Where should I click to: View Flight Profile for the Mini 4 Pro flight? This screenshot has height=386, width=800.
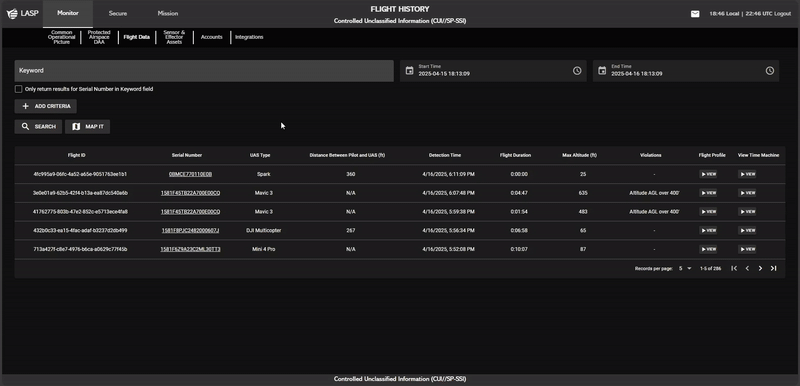708,249
